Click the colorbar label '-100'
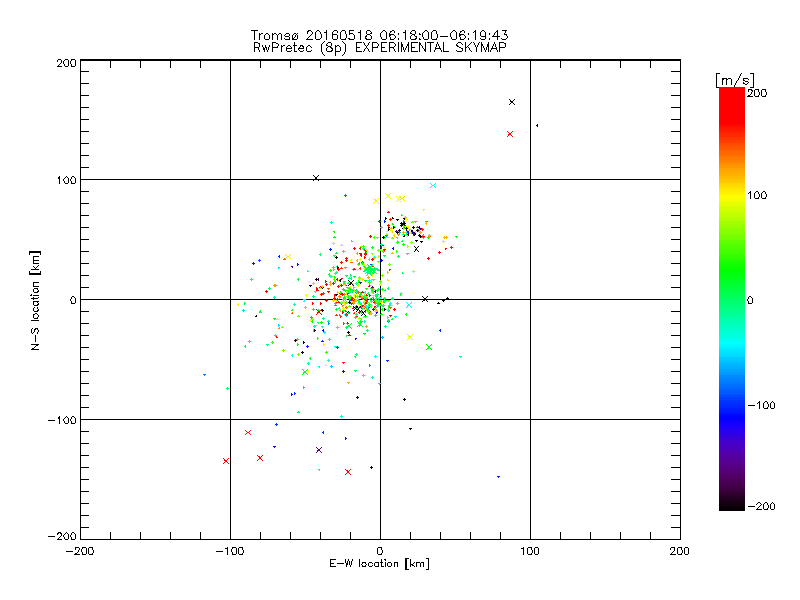 coord(761,405)
